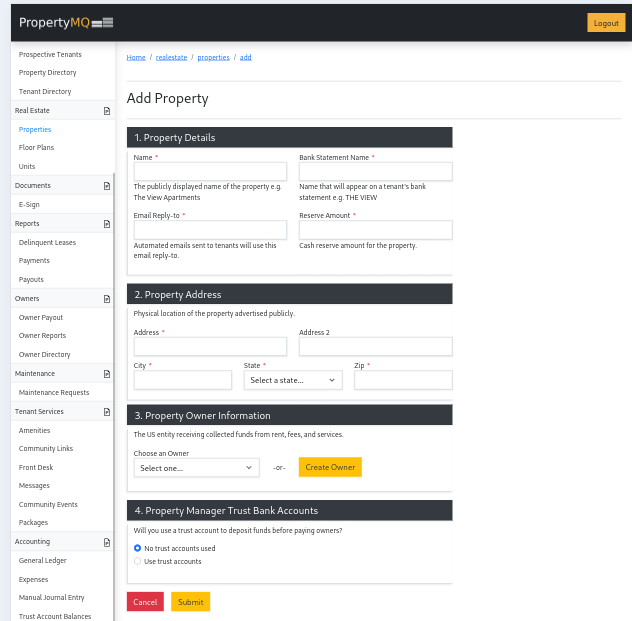
Task: Toggle the Reports section icon
Action: click(x=107, y=224)
